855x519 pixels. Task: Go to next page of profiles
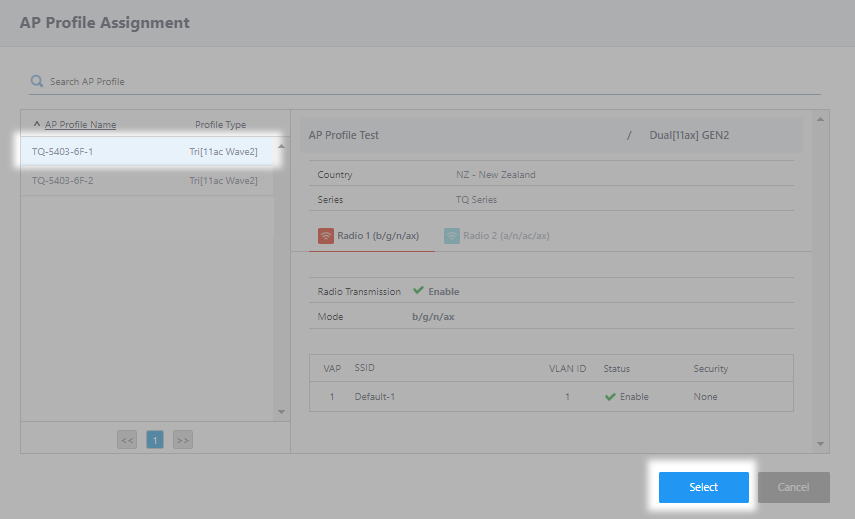pyautogui.click(x=182, y=439)
